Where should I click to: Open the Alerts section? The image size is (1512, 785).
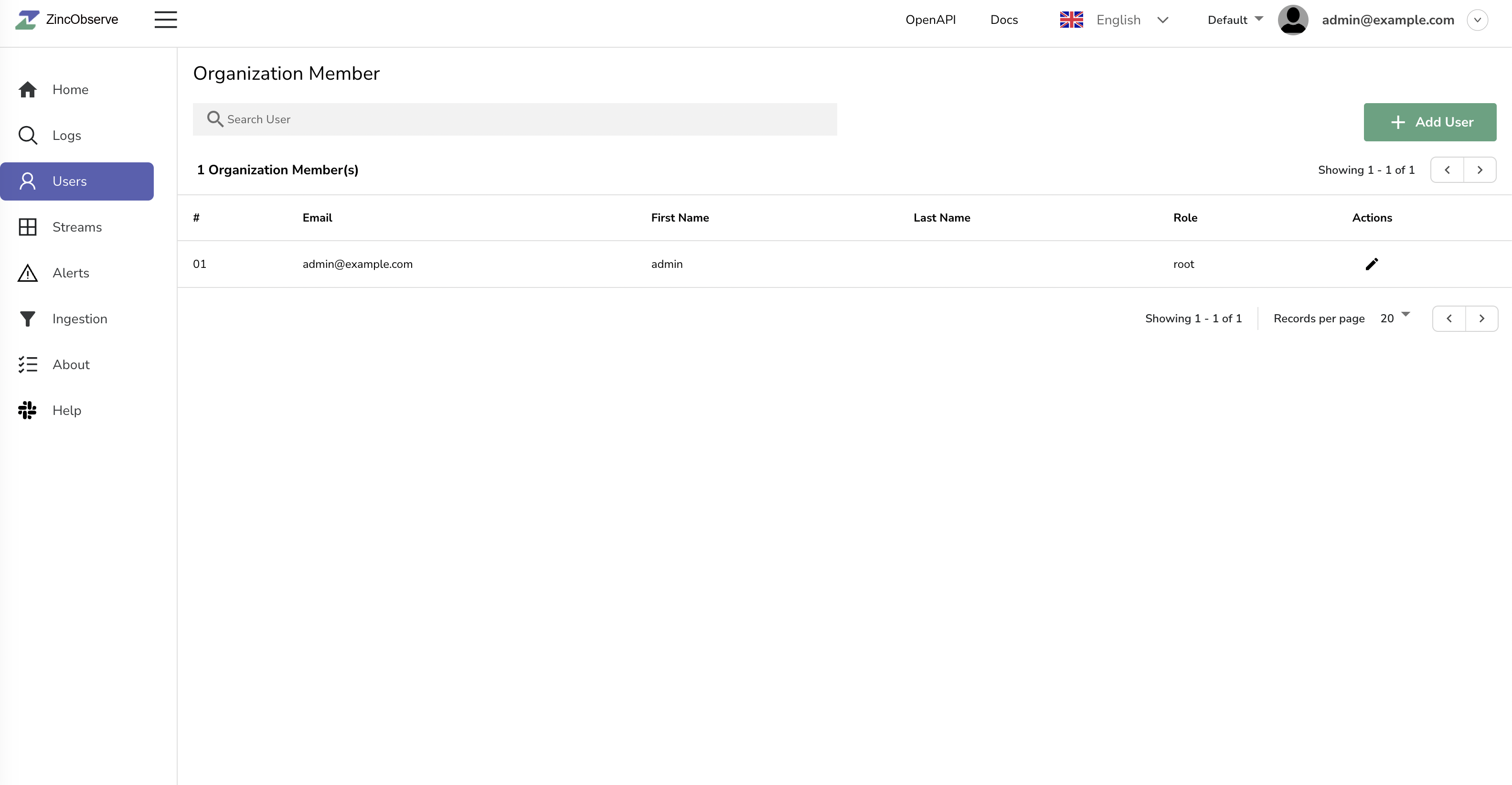pos(77,273)
